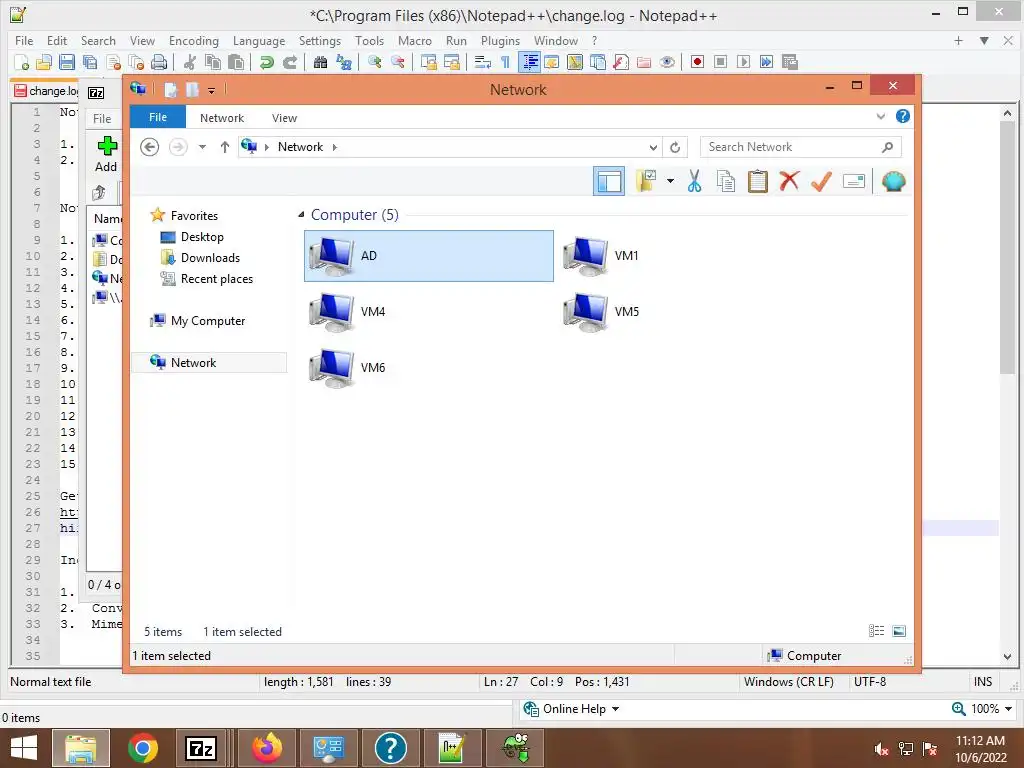Click the Save icon in Notepad++ toolbar

pyautogui.click(x=66, y=62)
